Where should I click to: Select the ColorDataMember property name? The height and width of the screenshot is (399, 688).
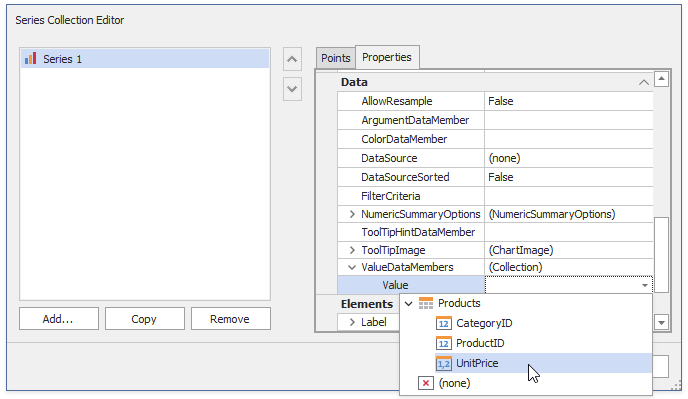[404, 139]
